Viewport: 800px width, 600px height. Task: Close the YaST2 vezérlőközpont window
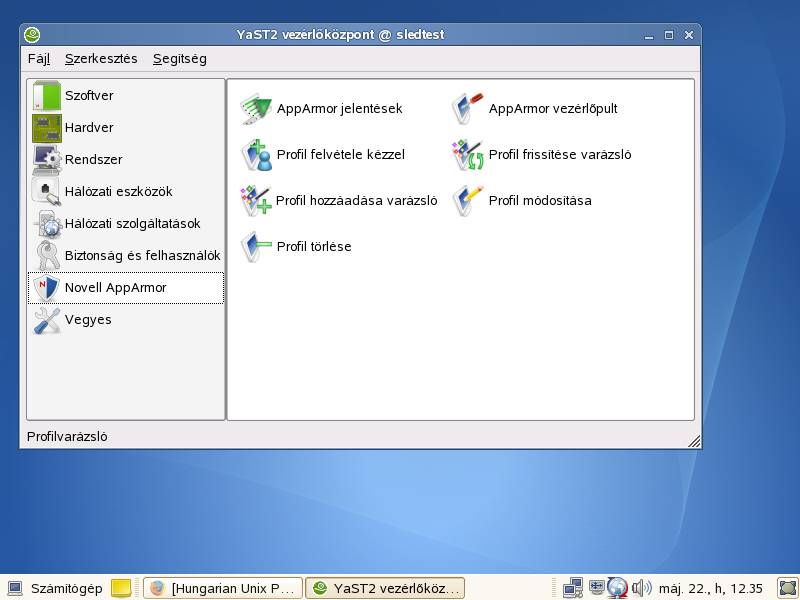click(x=689, y=35)
